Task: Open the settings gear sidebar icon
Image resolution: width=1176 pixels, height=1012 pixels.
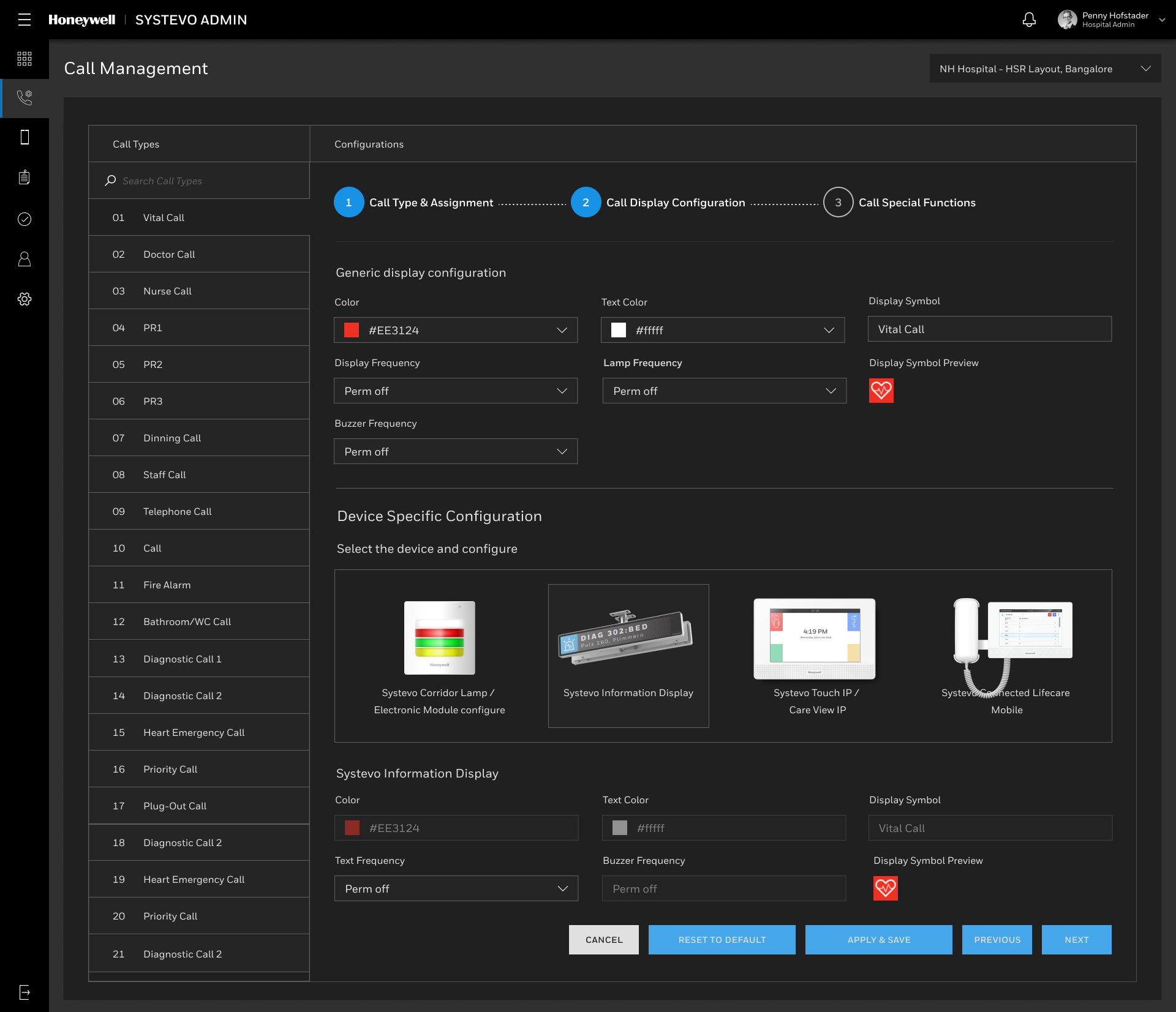Action: click(24, 299)
